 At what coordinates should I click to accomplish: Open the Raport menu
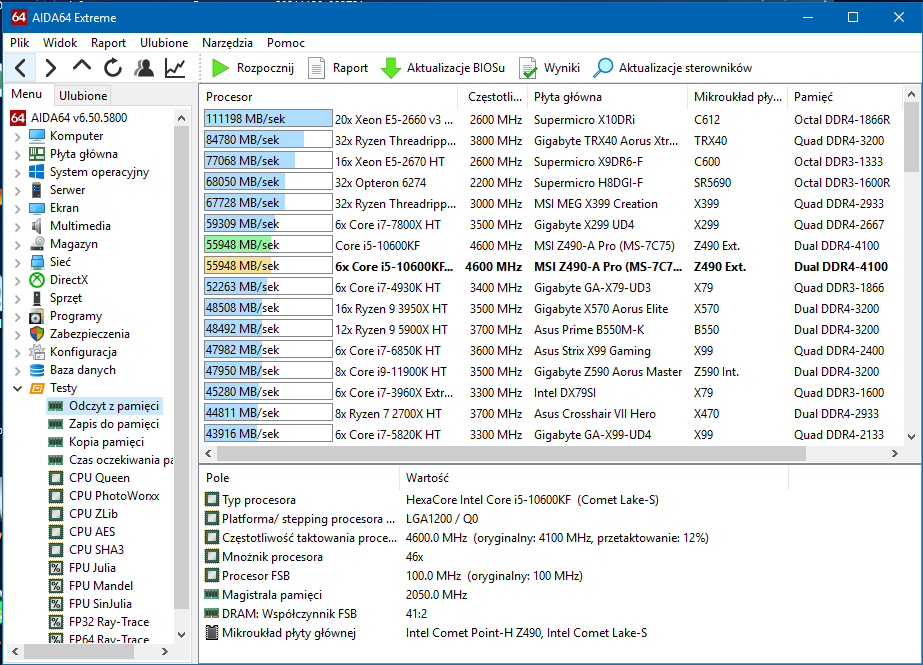pos(108,43)
